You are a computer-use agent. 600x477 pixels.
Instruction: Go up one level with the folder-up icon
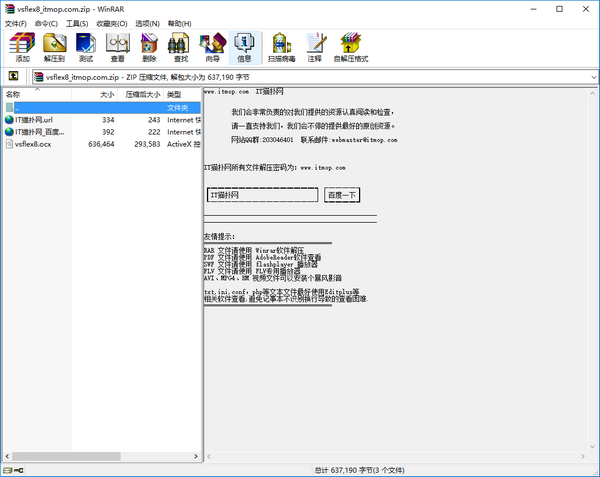pos(13,76)
